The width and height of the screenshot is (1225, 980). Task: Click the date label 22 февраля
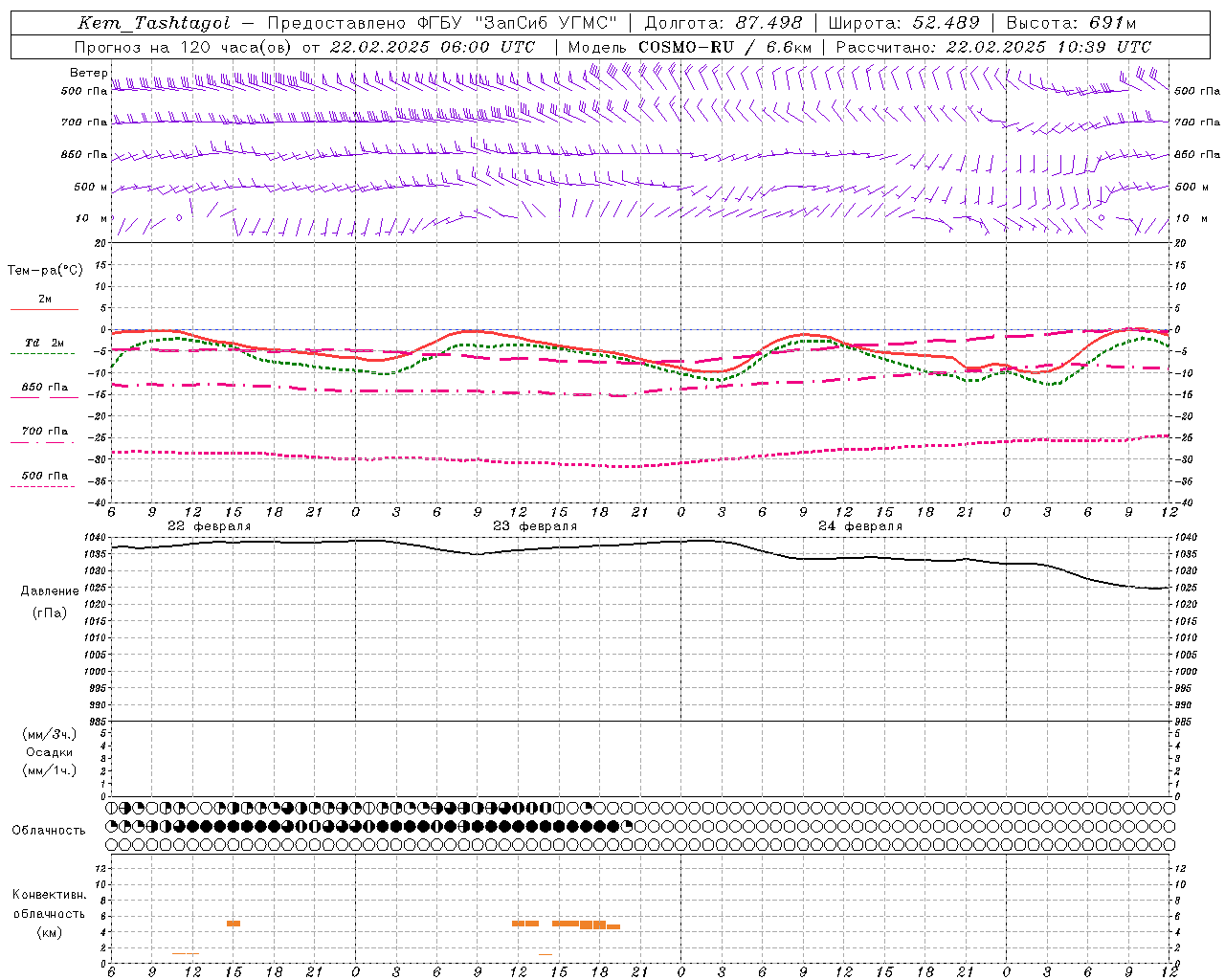(210, 526)
